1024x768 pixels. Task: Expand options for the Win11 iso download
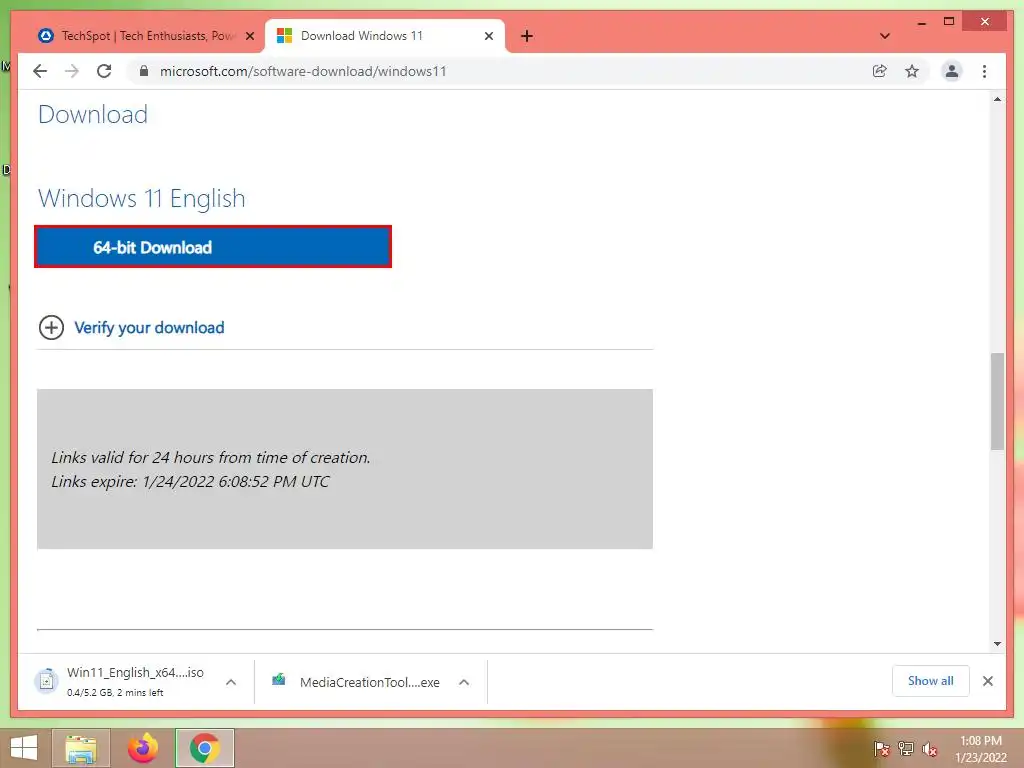(x=231, y=682)
